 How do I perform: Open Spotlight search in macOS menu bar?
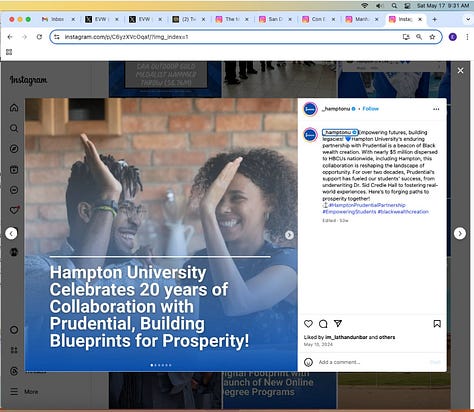point(394,6)
